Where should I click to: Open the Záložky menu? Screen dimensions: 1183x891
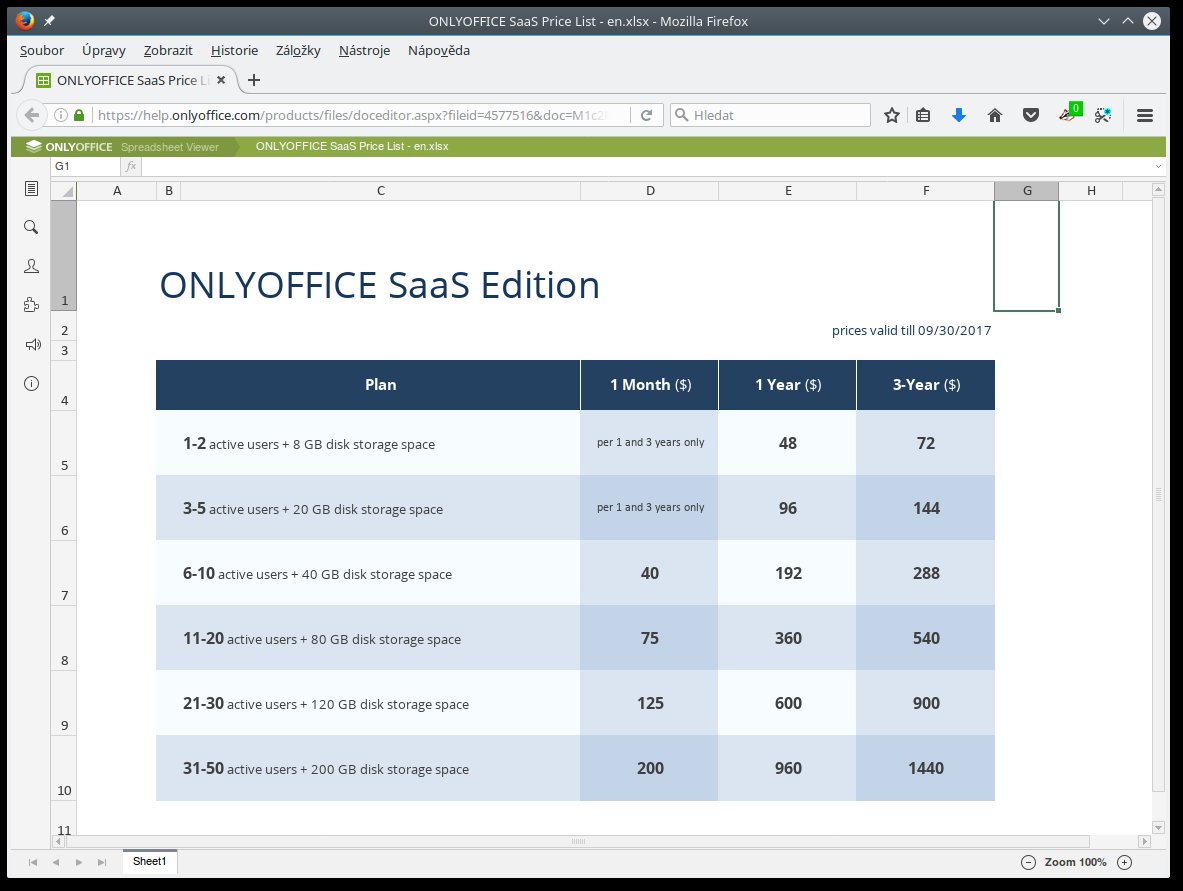298,51
